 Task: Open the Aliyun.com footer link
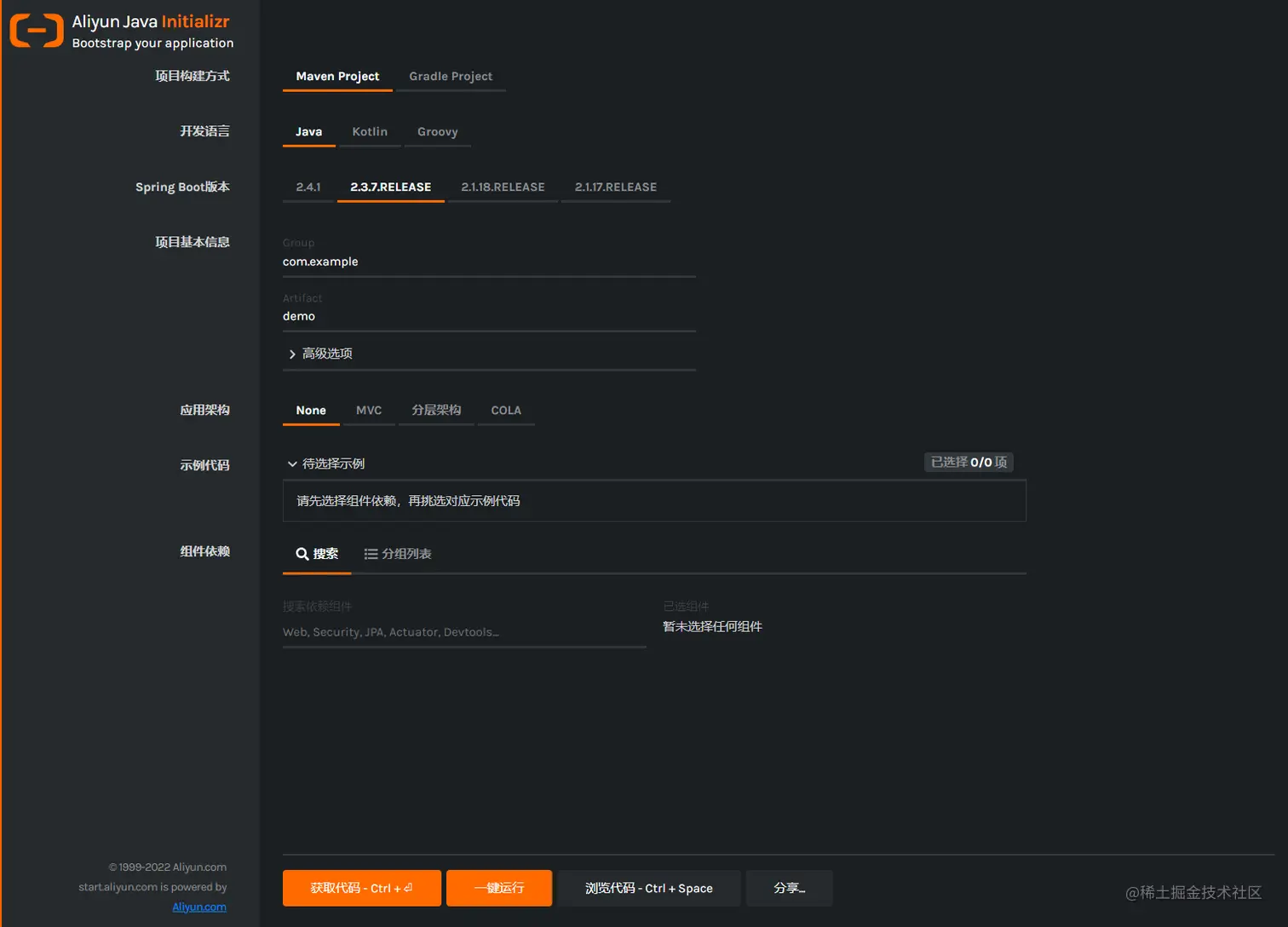[199, 907]
